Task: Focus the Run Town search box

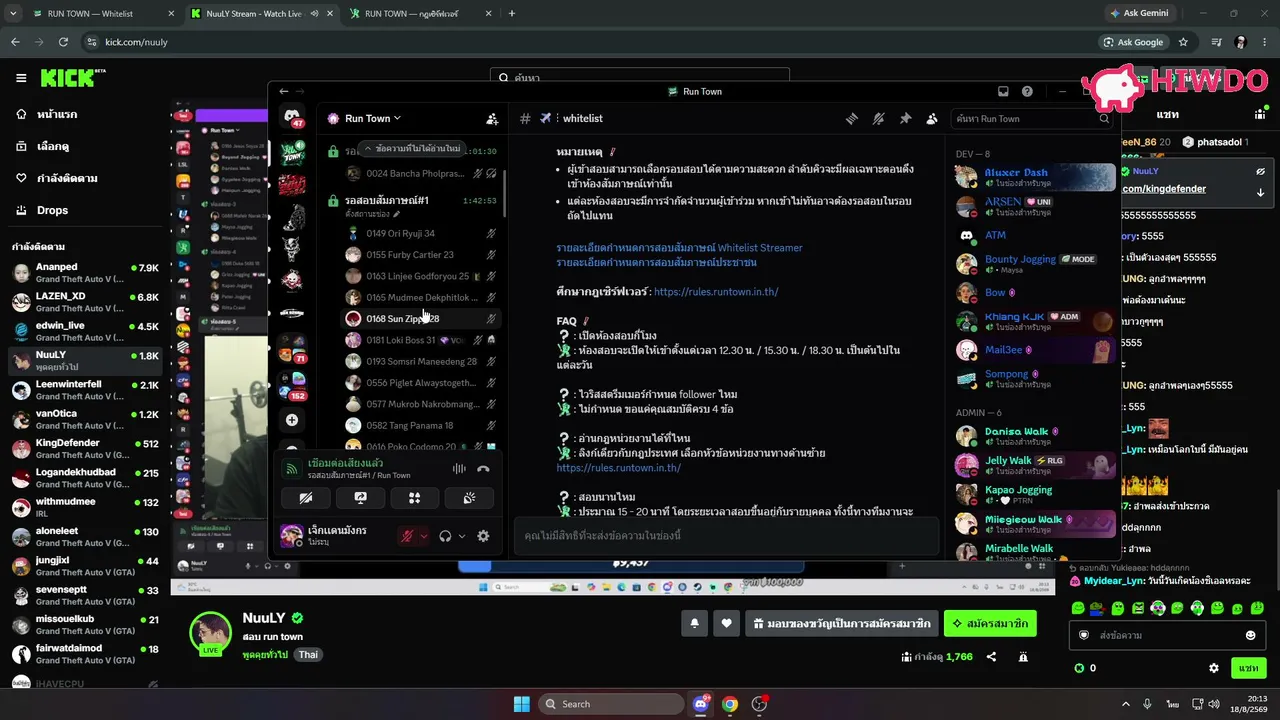Action: [1033, 118]
